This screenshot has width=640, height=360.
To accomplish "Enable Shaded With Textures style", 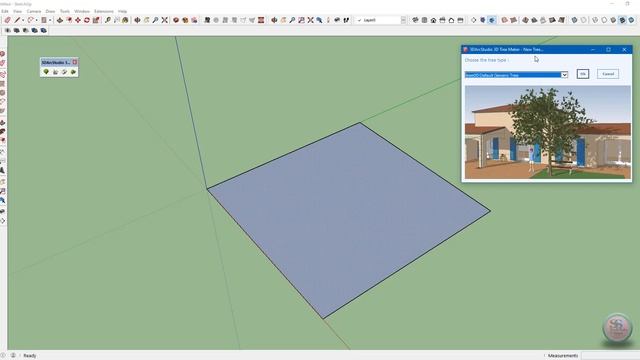I will [x=622, y=20].
